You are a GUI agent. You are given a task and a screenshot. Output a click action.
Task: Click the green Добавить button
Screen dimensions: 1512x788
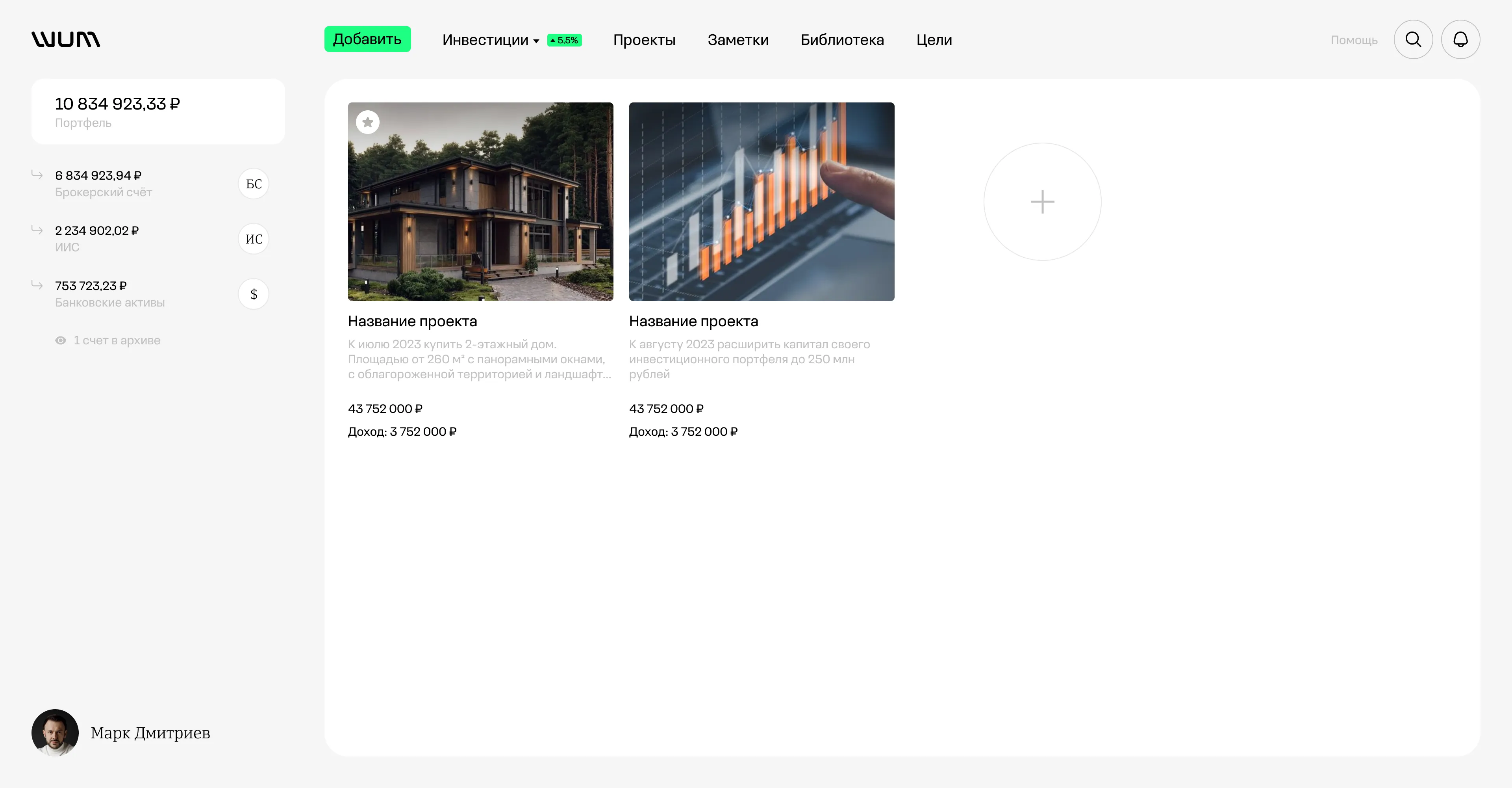[x=367, y=39]
